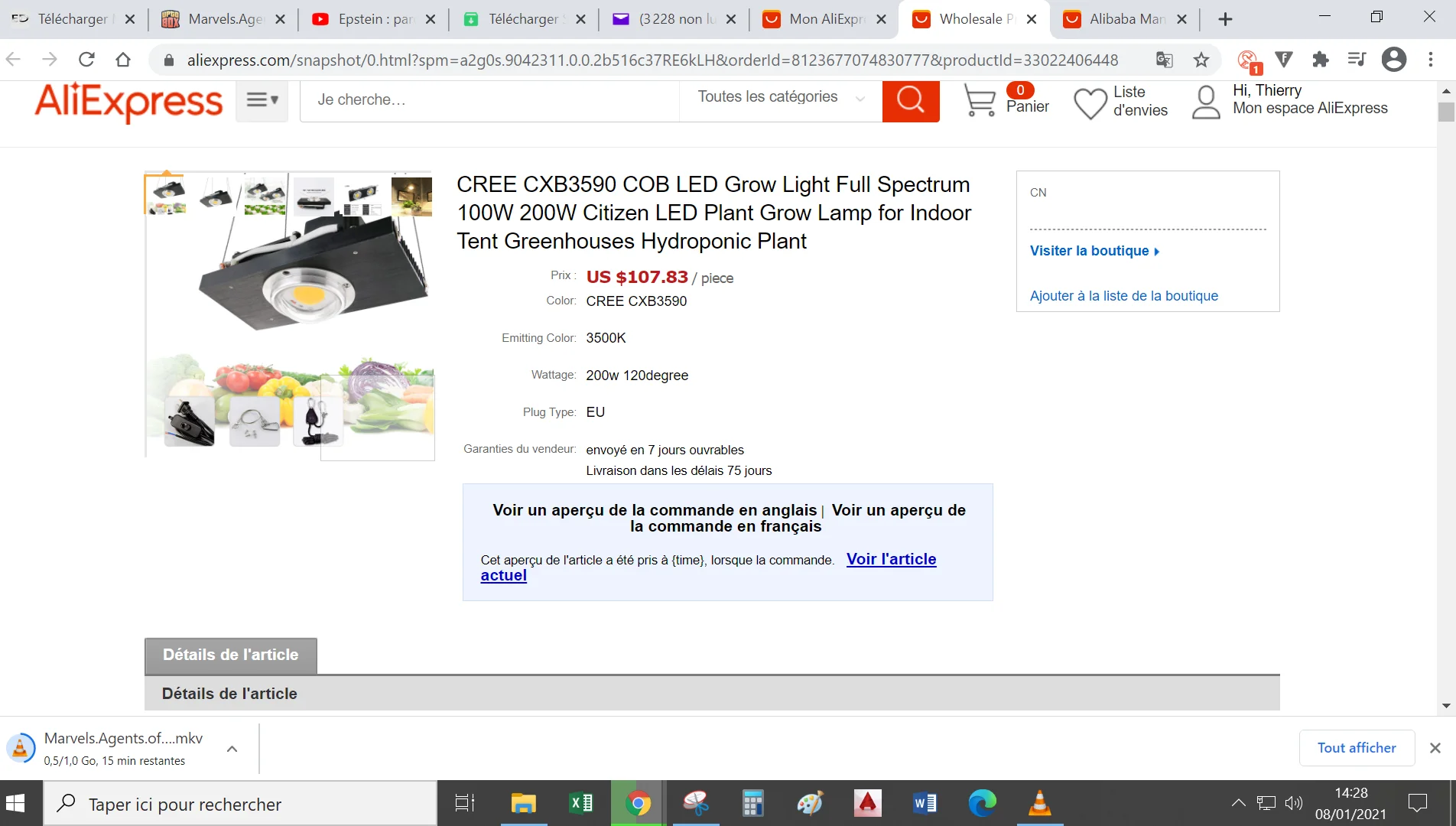The height and width of the screenshot is (826, 1456).
Task: Click the user account profile icon
Action: coord(1206,102)
